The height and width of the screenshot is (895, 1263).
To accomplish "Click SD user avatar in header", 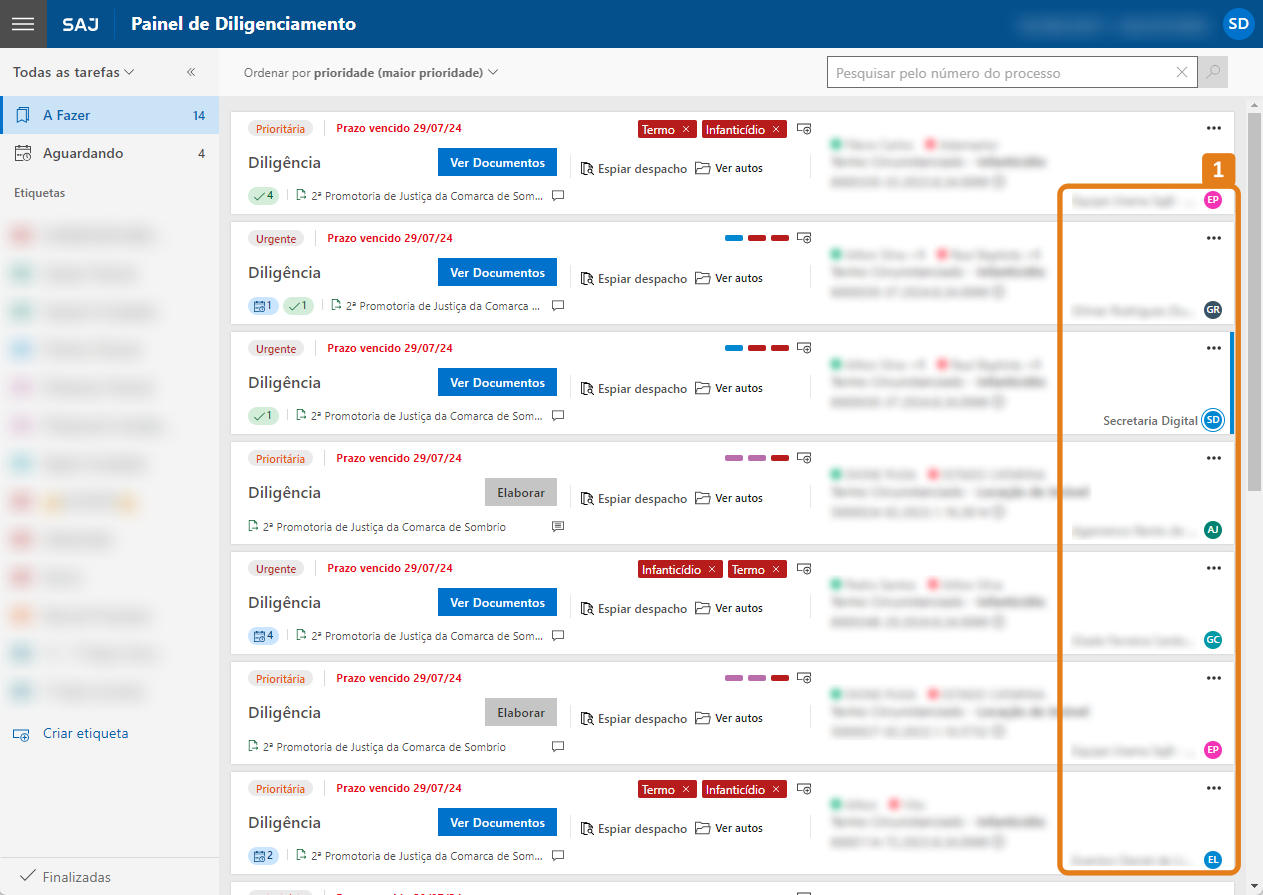I will click(x=1238, y=24).
